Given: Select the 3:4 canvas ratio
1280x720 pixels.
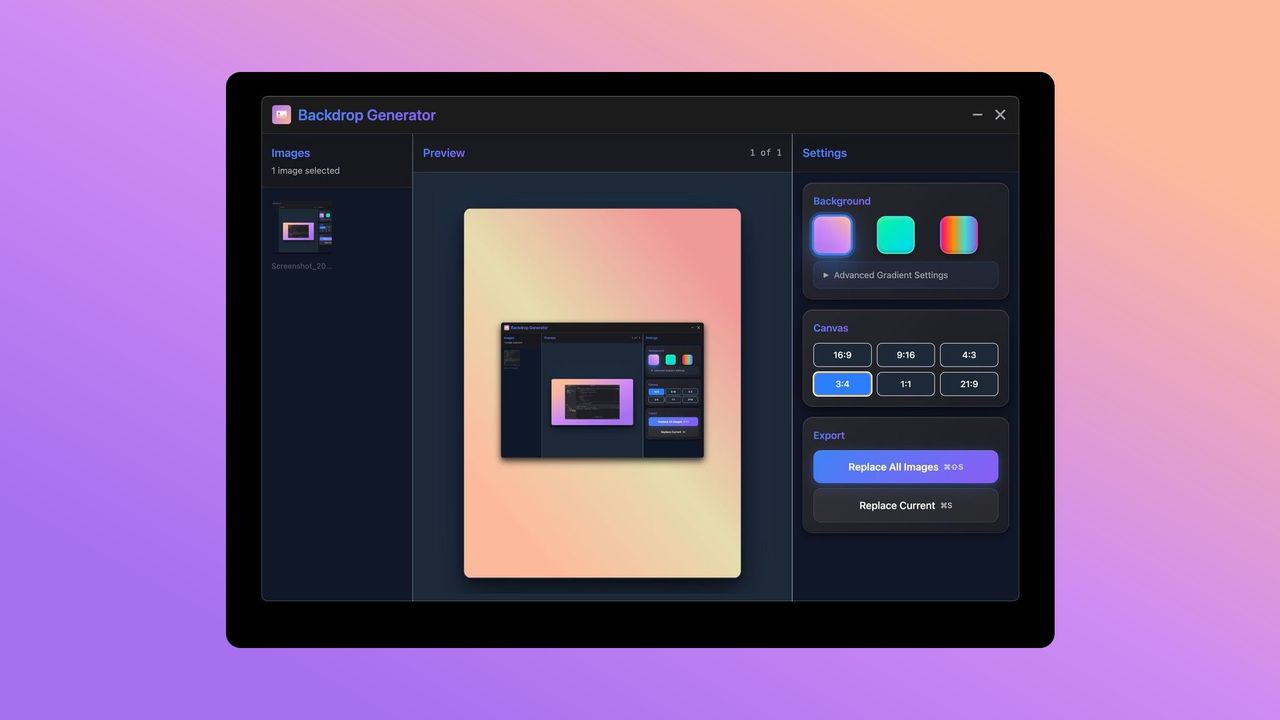Looking at the screenshot, I should click(842, 384).
